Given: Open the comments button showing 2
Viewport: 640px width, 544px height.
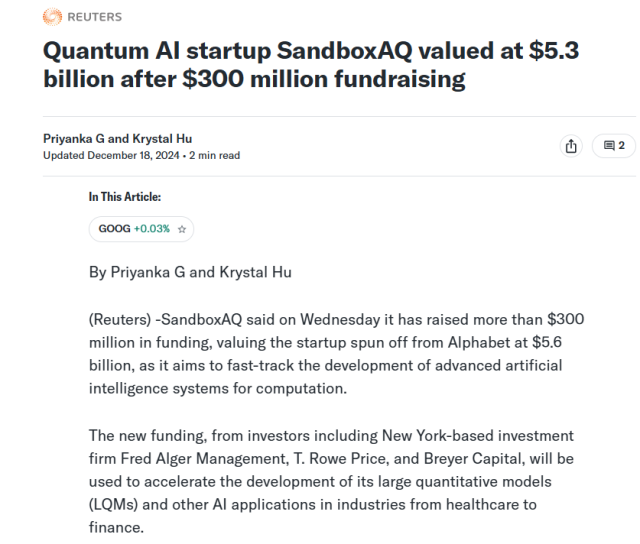Looking at the screenshot, I should click(x=613, y=146).
